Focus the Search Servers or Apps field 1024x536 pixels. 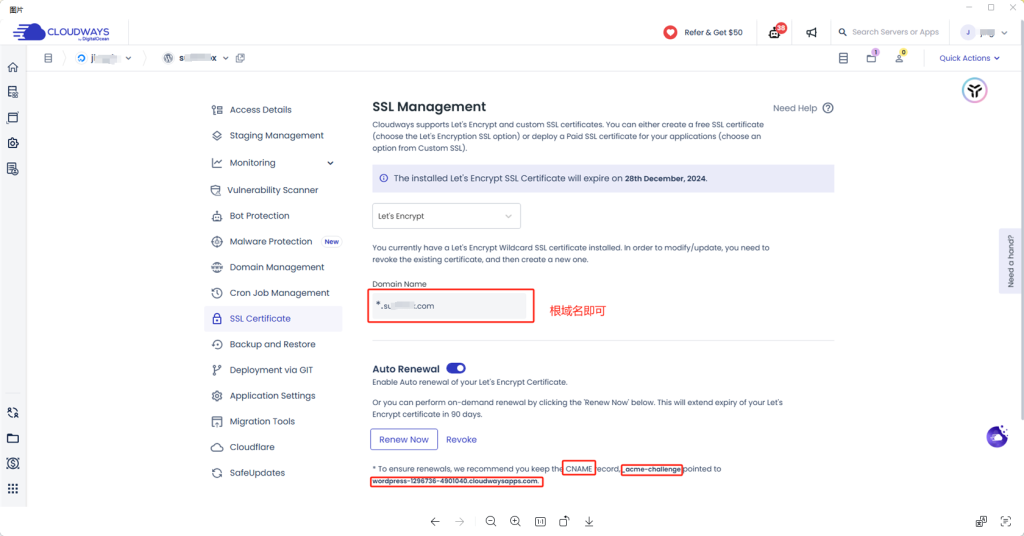pyautogui.click(x=895, y=32)
